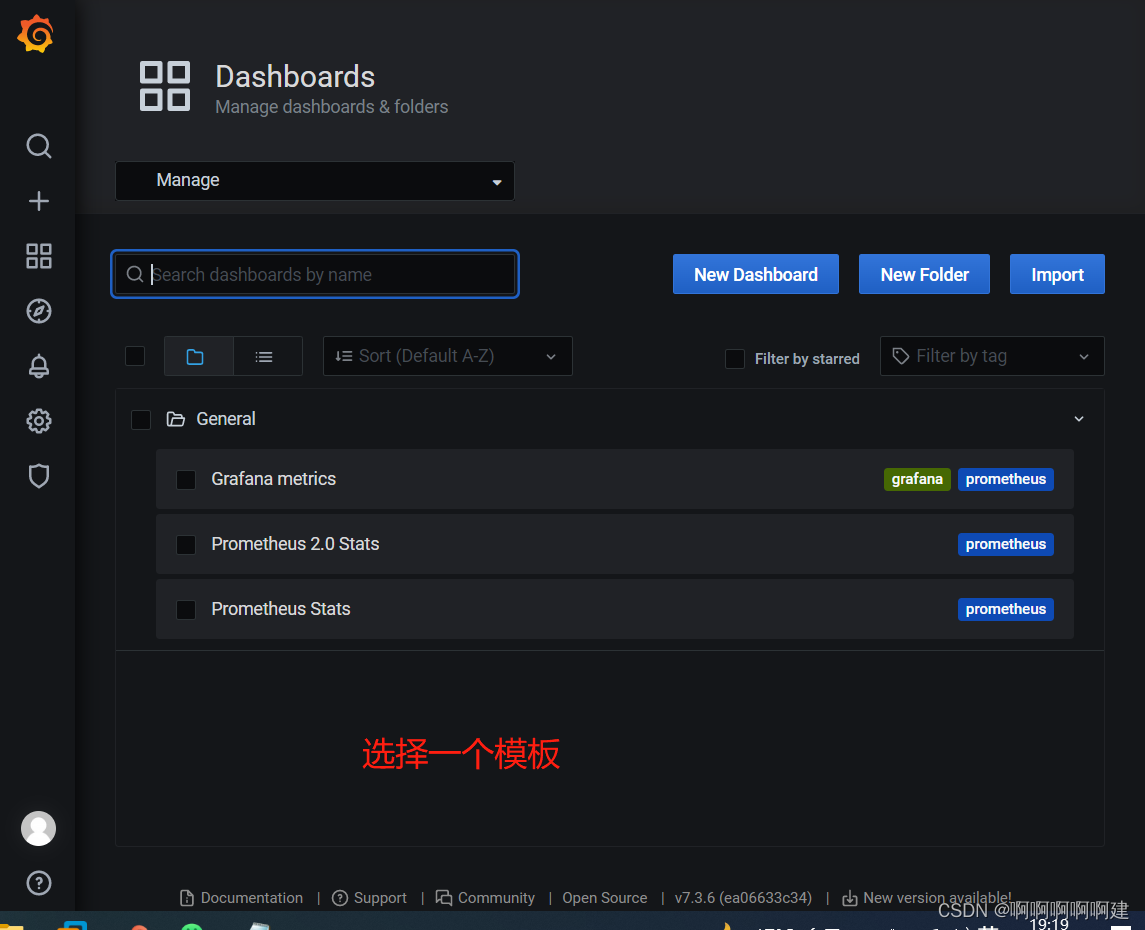Open the Support footer link
Image resolution: width=1145 pixels, height=930 pixels.
[380, 898]
